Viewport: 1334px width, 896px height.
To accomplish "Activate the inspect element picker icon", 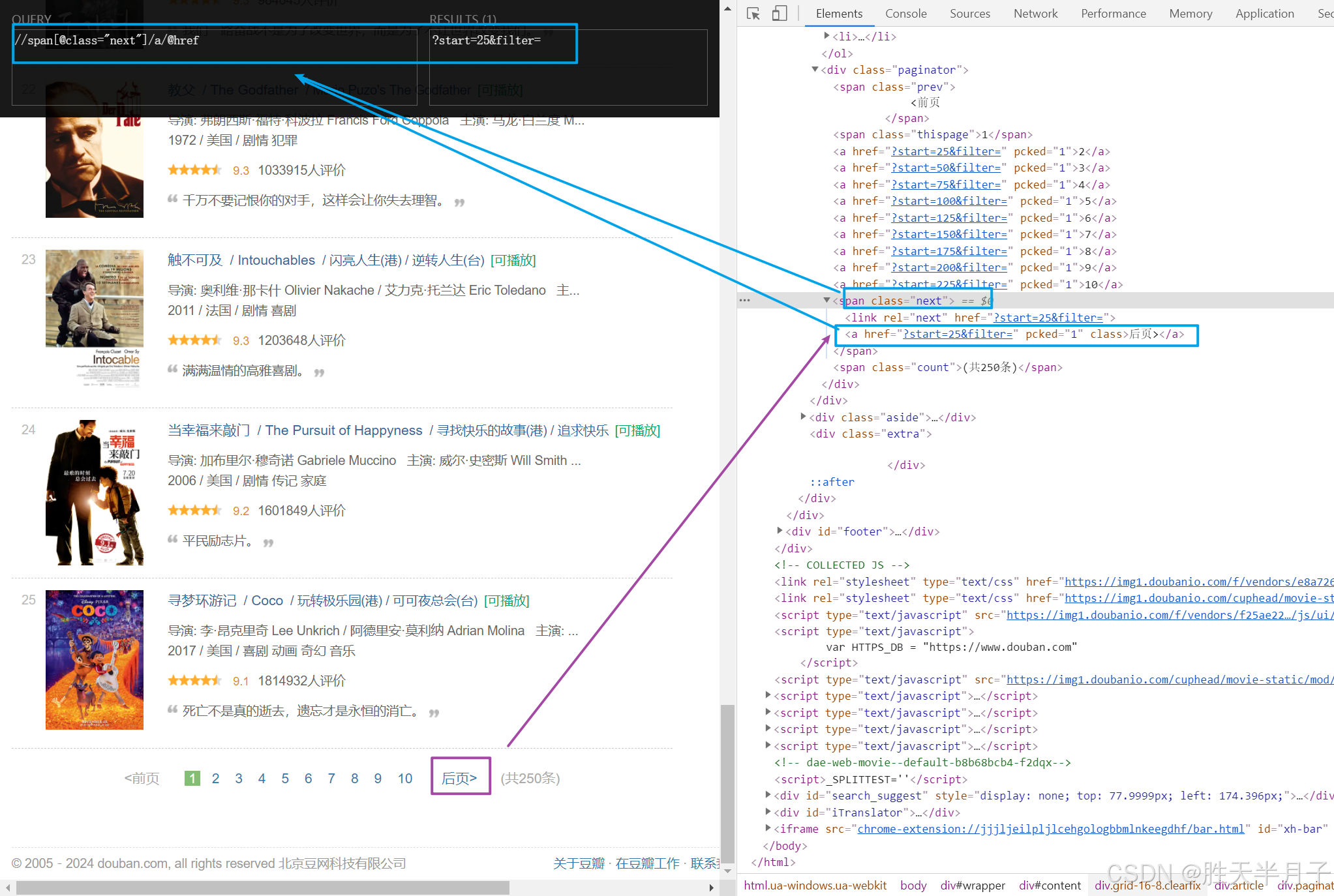I will tap(753, 14).
